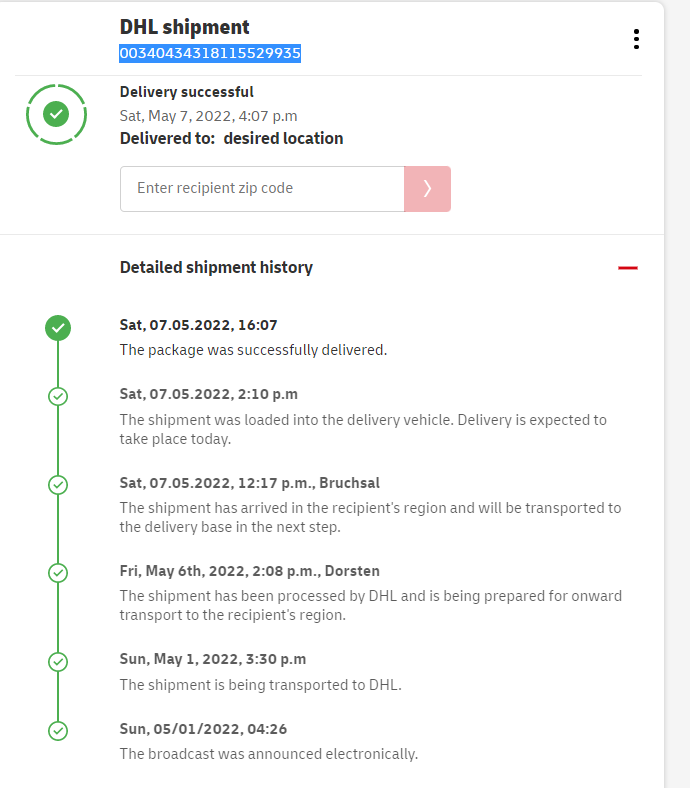This screenshot has width=690, height=788.
Task: Focus the Enter recipient zip code field
Action: [262, 189]
